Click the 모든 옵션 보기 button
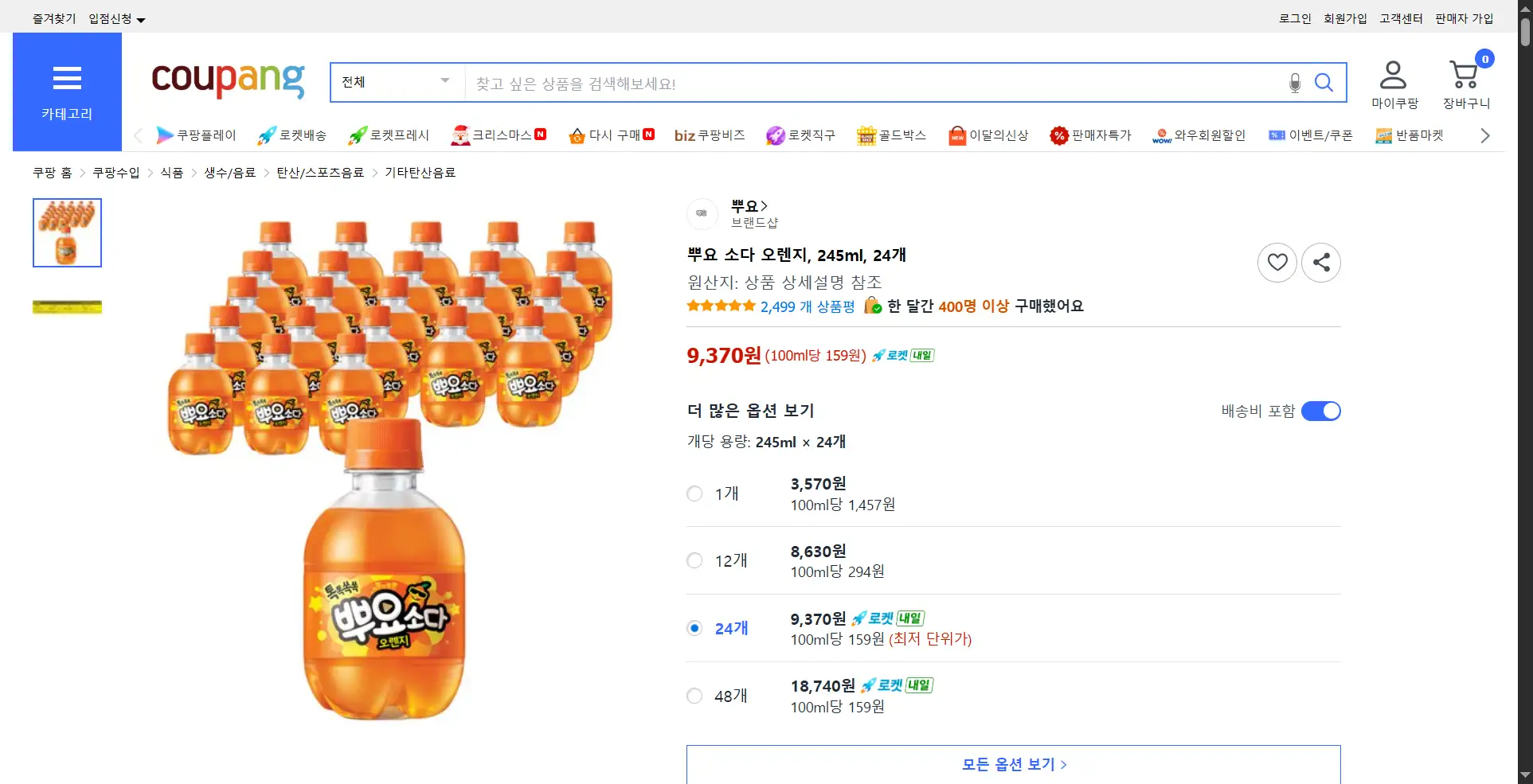The height and width of the screenshot is (784, 1533). click(x=1013, y=764)
